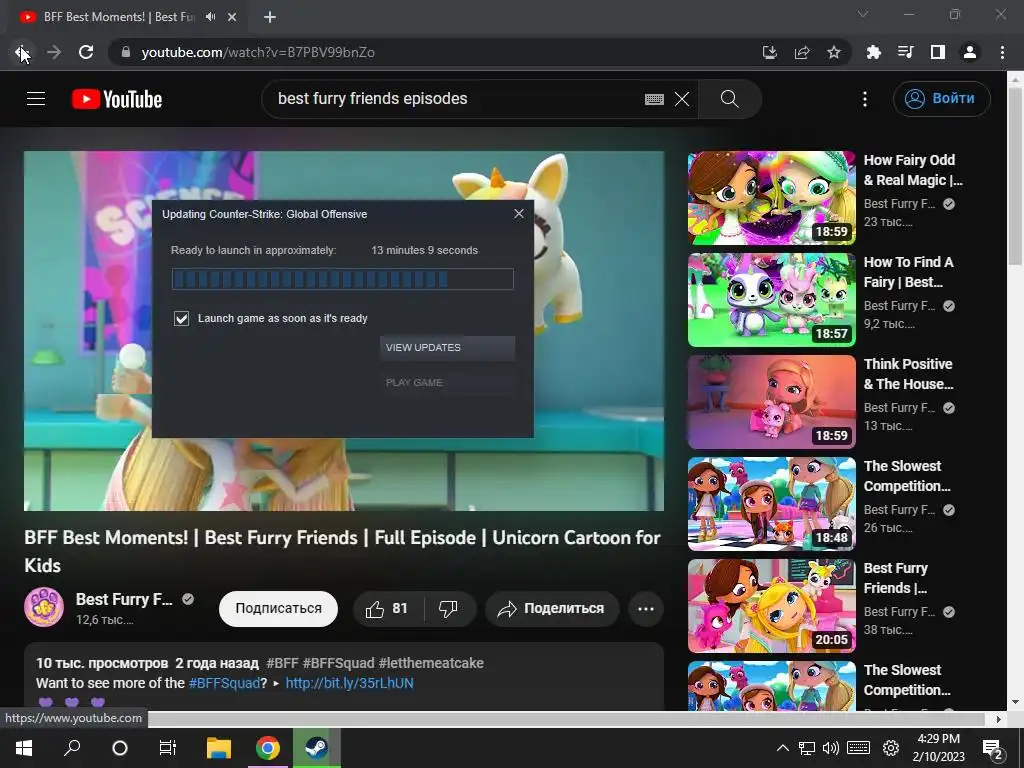
Task: Open the on-screen keyboard in search box
Action: [x=654, y=99]
